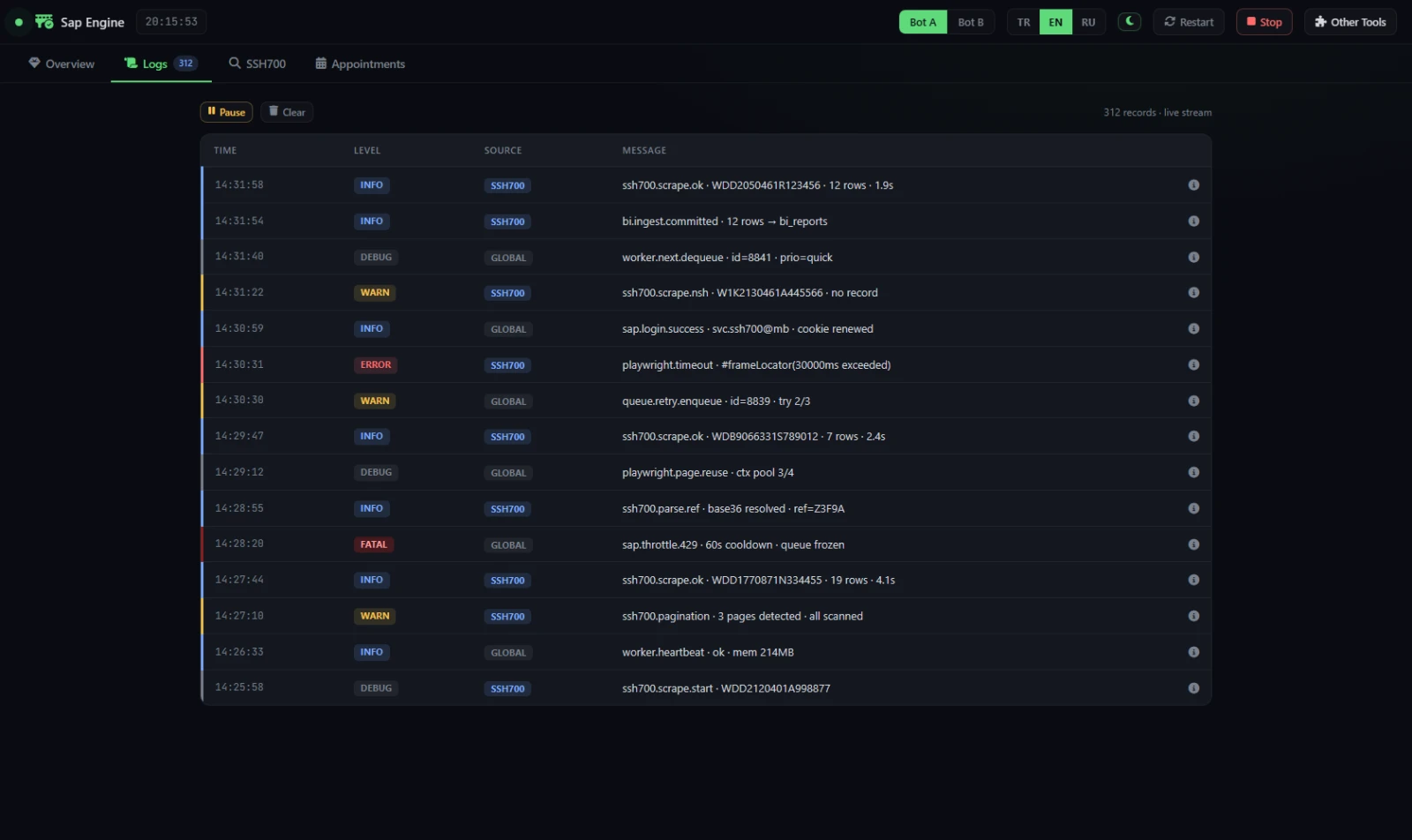
Task: Set language to TR
Action: click(x=1024, y=22)
